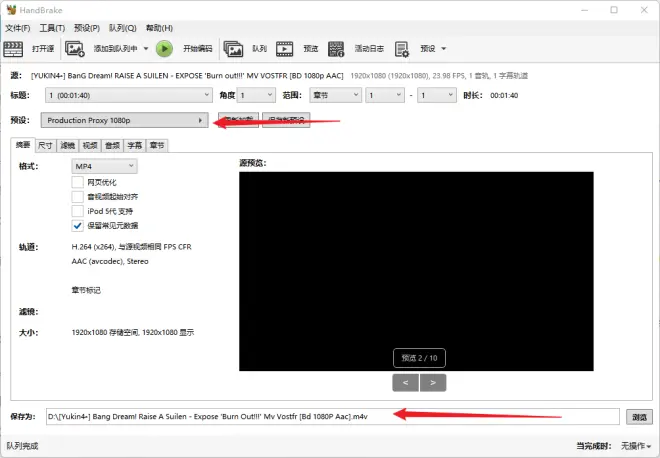Click the H.264 (x264) track text
This screenshot has height=458, width=660.
pyautogui.click(x=131, y=247)
